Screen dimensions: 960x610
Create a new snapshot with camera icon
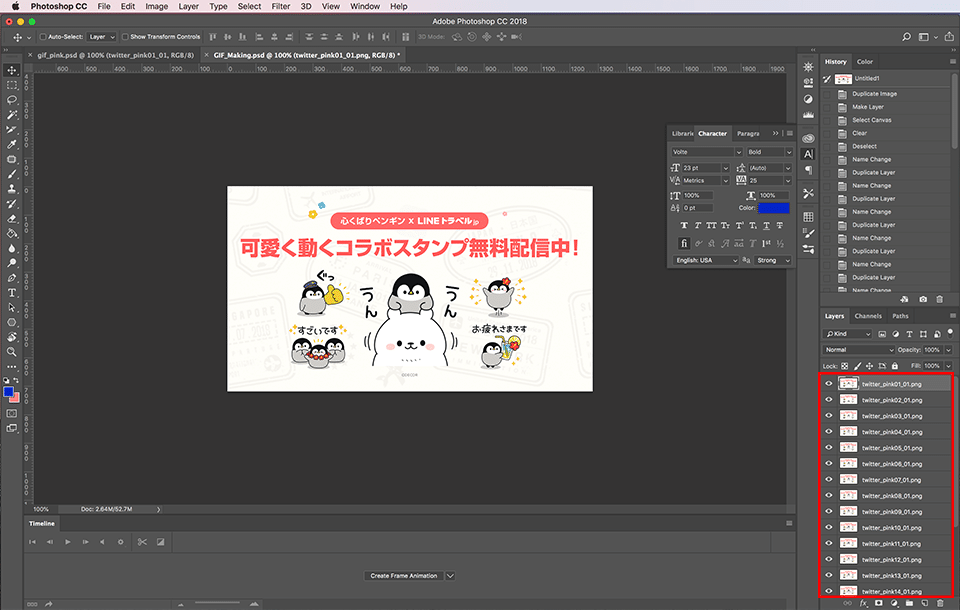pyautogui.click(x=923, y=299)
